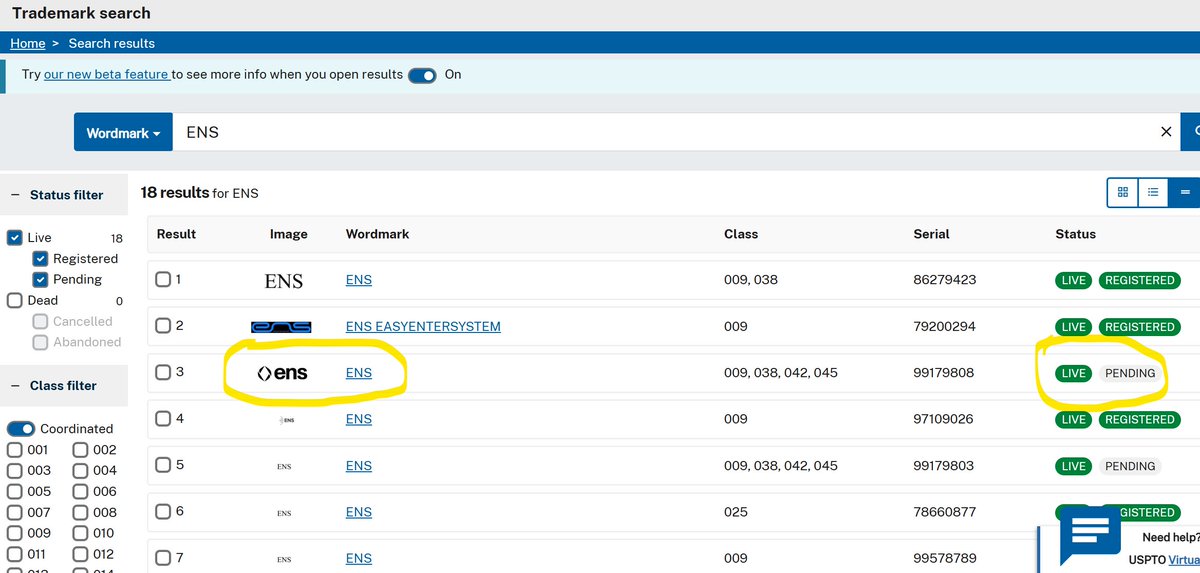The image size is (1200, 573).
Task: Check class 007 filter
Action: coord(15,512)
